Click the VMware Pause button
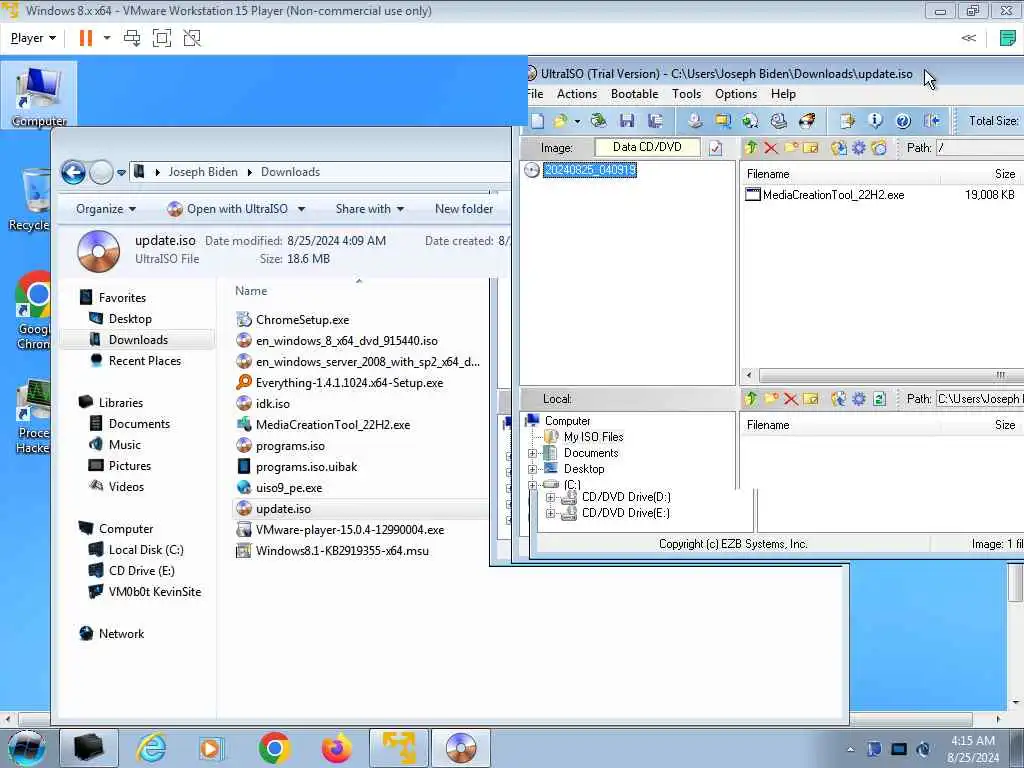1024x768 pixels. coord(86,38)
